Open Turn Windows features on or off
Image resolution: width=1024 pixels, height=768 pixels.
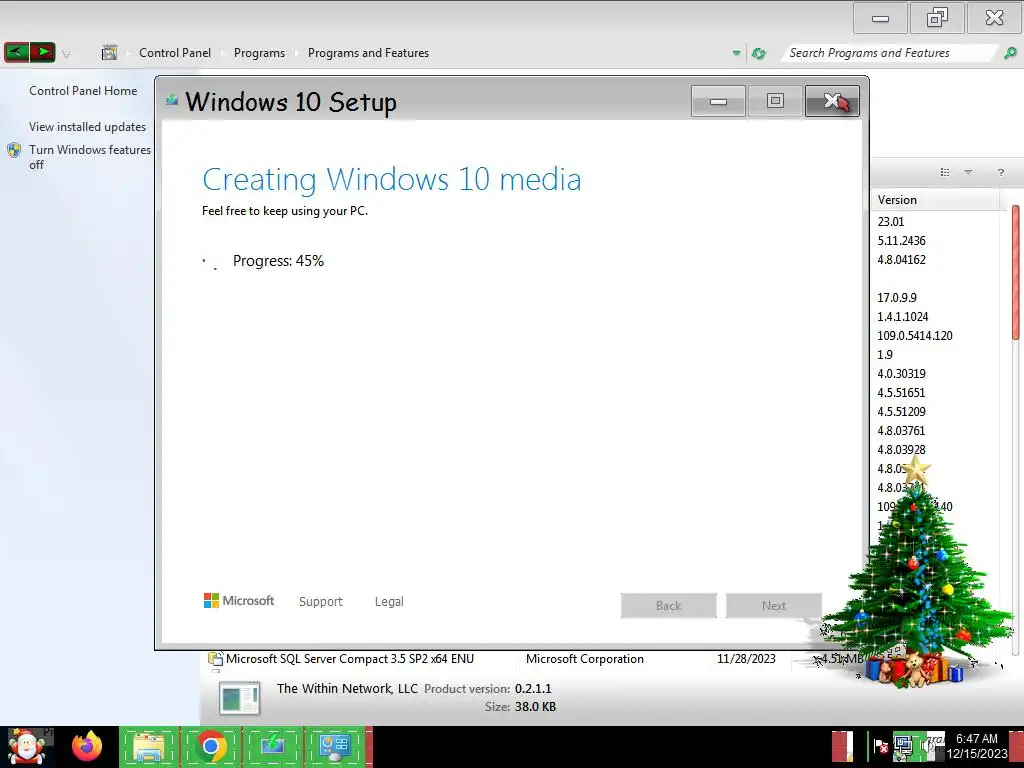[x=89, y=157]
